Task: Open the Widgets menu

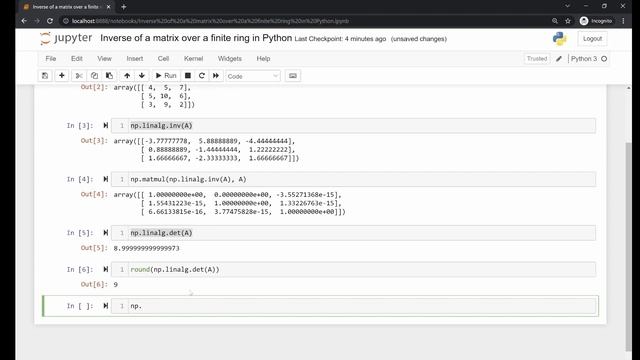Action: point(230,59)
